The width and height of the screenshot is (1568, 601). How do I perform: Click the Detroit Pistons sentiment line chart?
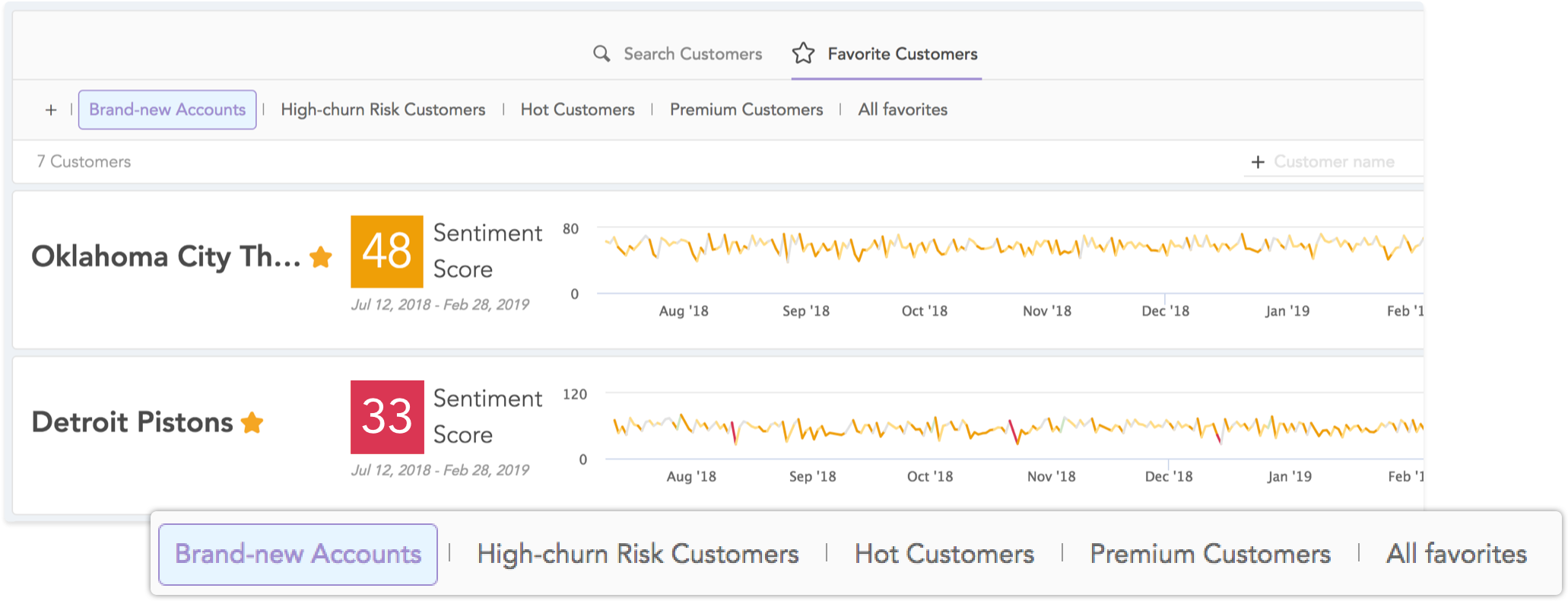(x=1014, y=426)
